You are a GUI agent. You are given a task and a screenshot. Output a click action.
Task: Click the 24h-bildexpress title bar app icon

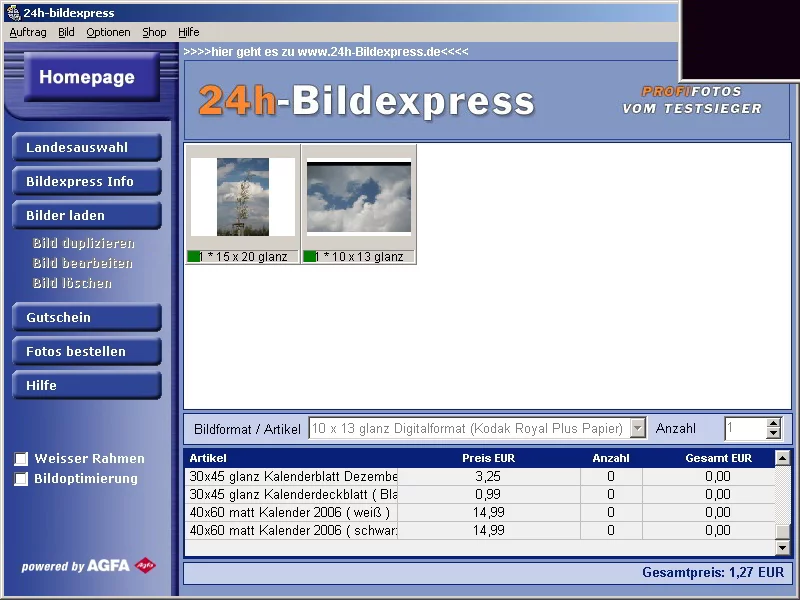pyautogui.click(x=13, y=12)
